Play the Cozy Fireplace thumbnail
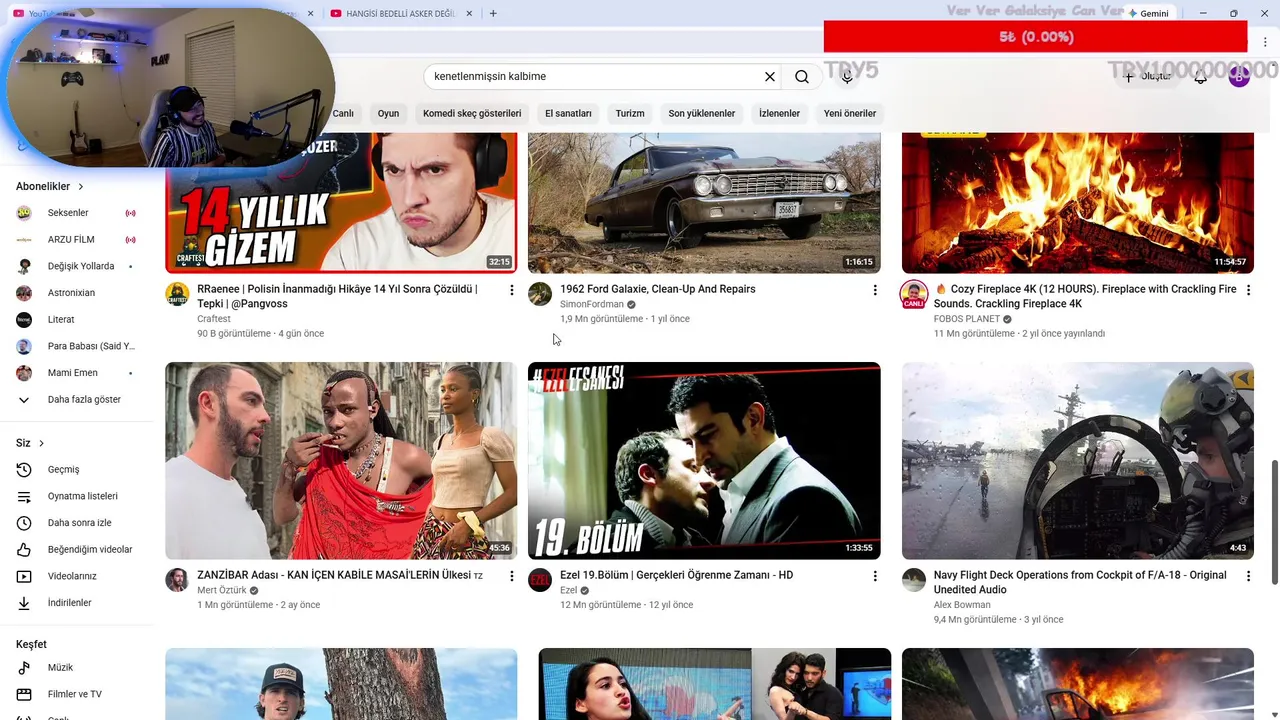The height and width of the screenshot is (720, 1280). (1078, 203)
